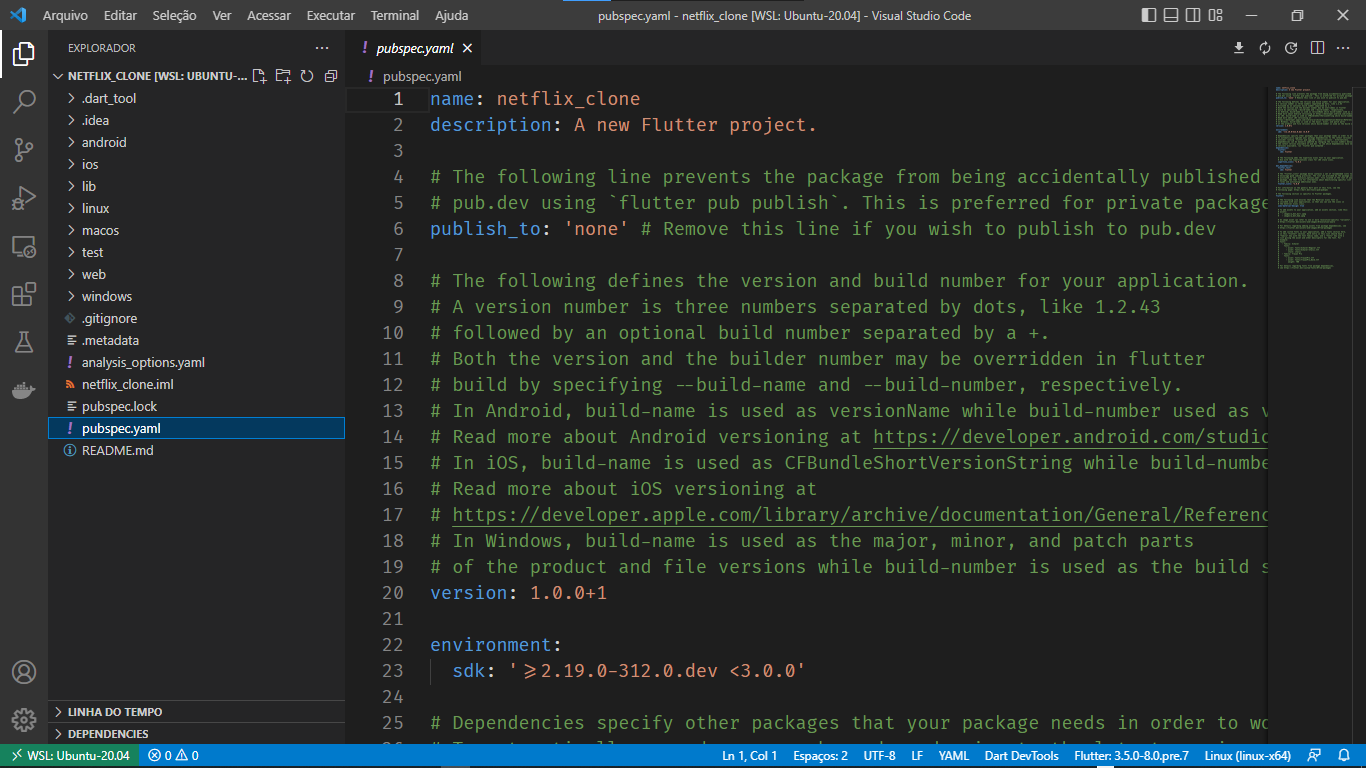The image size is (1366, 768).
Task: Click the Get Packages download icon
Action: (x=1239, y=48)
